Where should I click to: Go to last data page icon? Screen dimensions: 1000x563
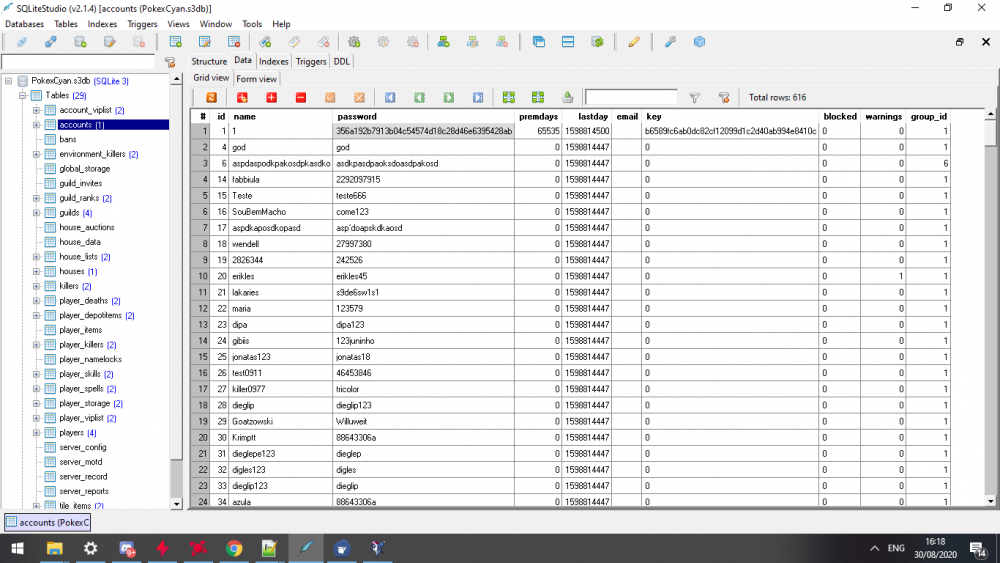[478, 98]
